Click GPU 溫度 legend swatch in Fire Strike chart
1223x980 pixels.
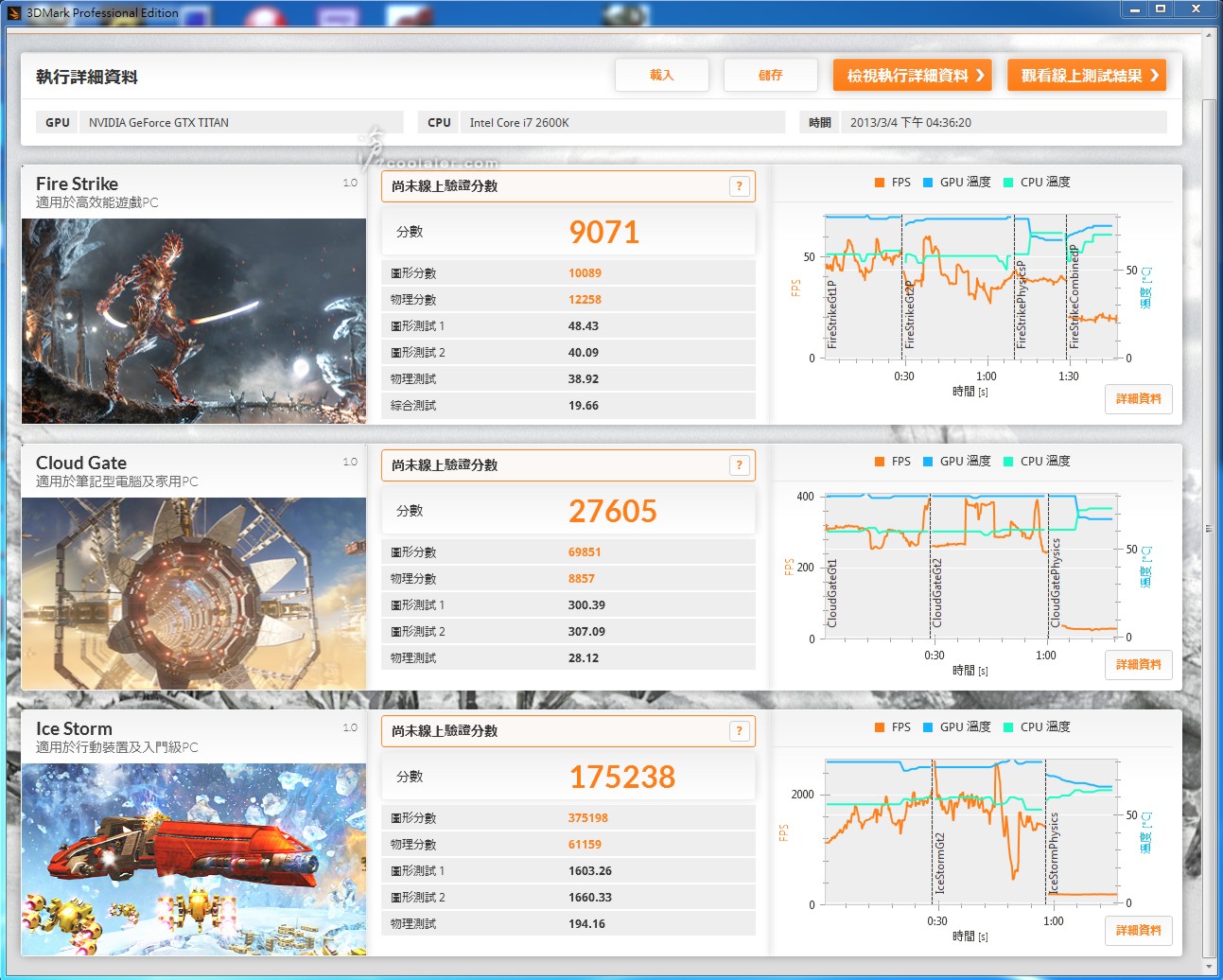(x=928, y=183)
